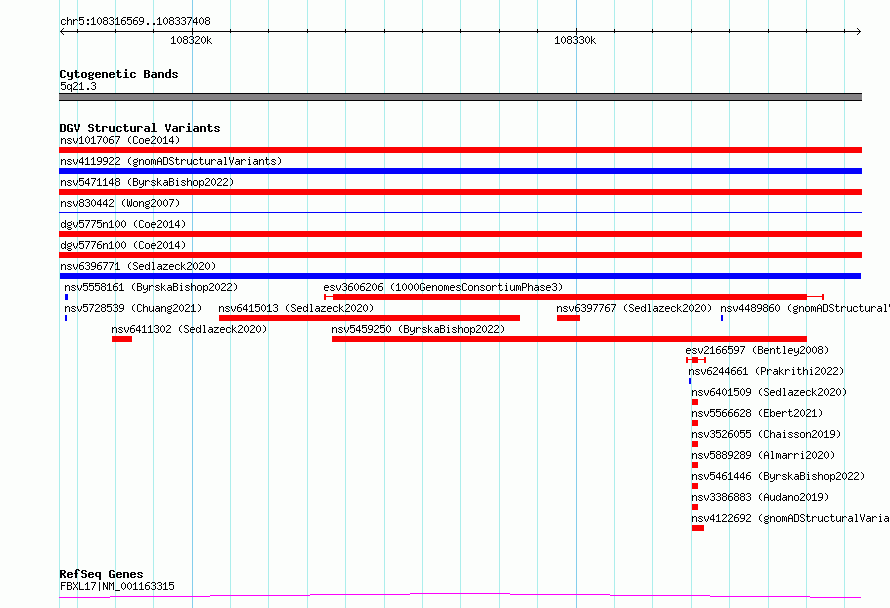The image size is (890, 608).
Task: Click esv3606206 (1000GenomesConsortiumPhase3) label
Action: 443,287
